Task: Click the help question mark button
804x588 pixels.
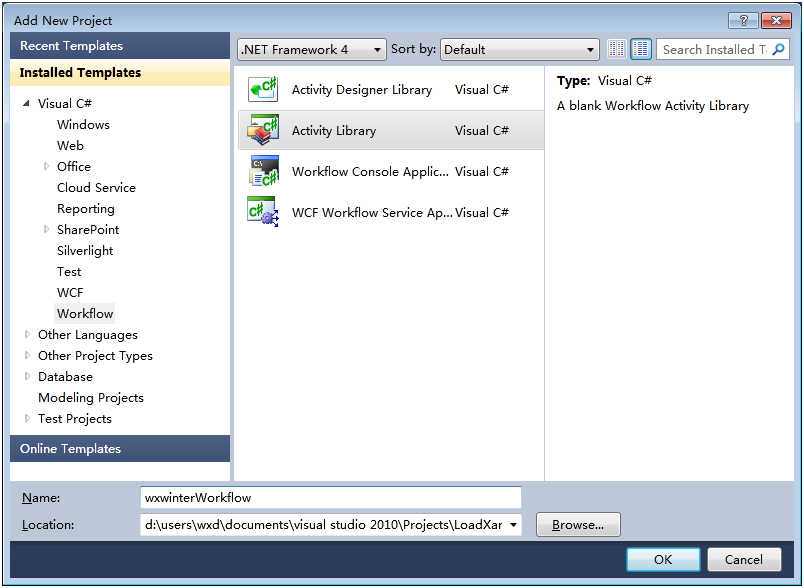Action: click(x=743, y=21)
